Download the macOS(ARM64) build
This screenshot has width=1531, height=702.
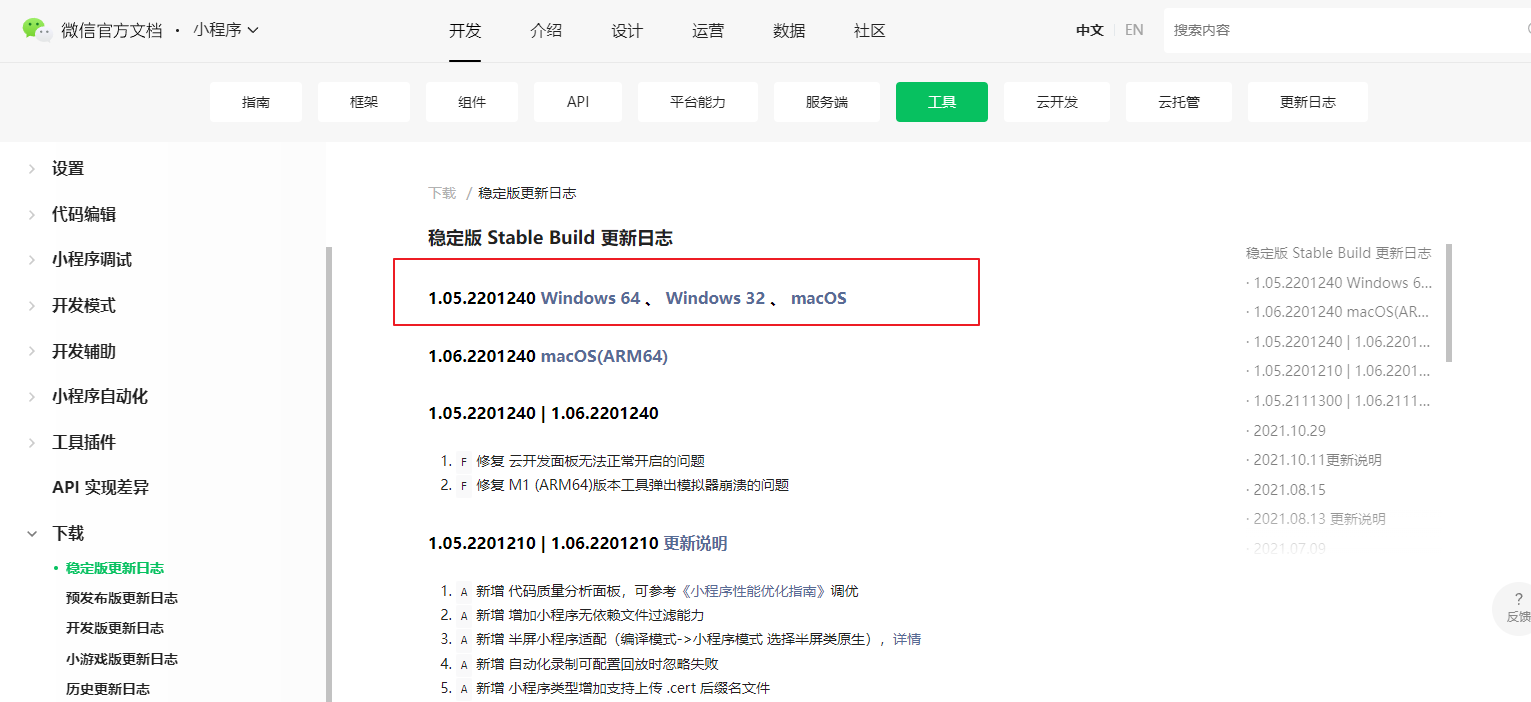tap(604, 356)
